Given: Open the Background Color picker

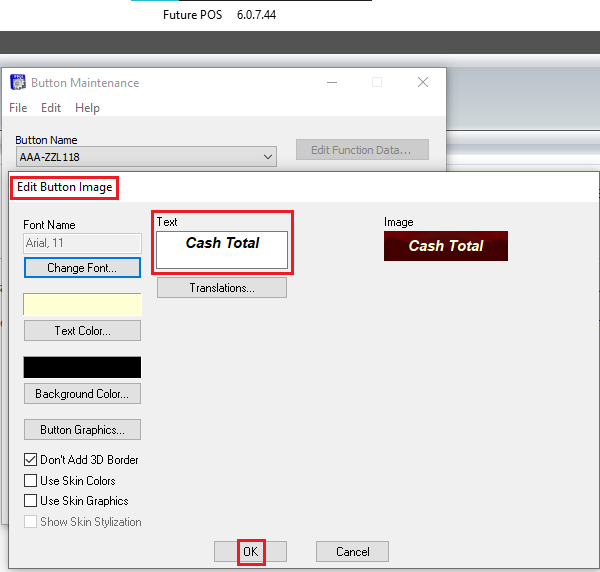Looking at the screenshot, I should click(x=82, y=394).
